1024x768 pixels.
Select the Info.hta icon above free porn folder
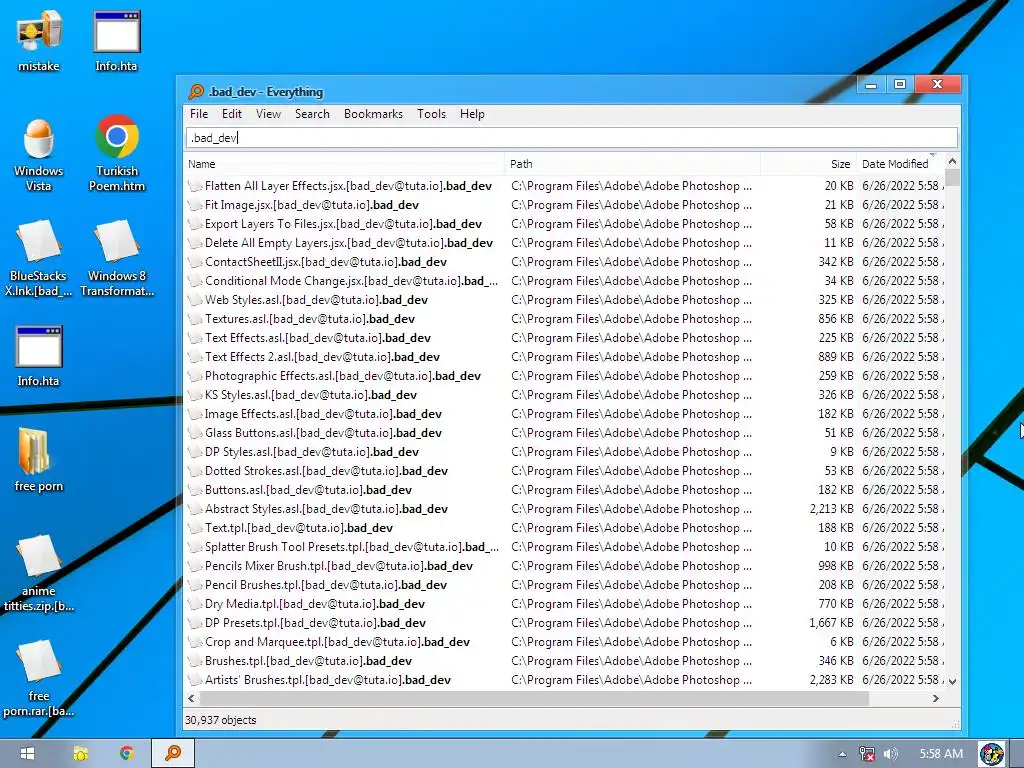click(x=39, y=356)
